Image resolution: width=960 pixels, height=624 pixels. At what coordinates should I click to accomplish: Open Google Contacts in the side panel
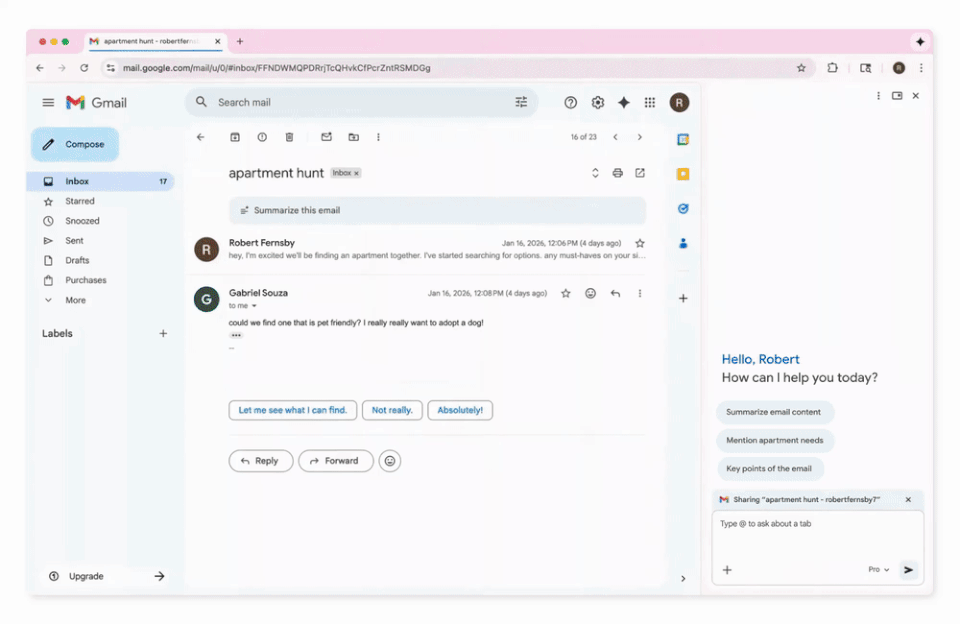682,243
